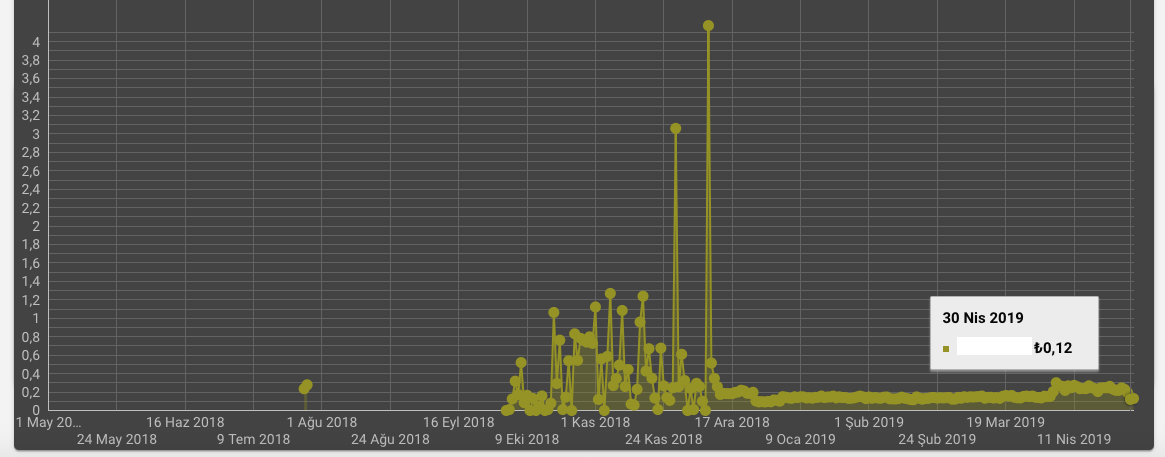Click the '17 Ara 2018' axis label
This screenshot has height=457, width=1165.
tap(732, 423)
